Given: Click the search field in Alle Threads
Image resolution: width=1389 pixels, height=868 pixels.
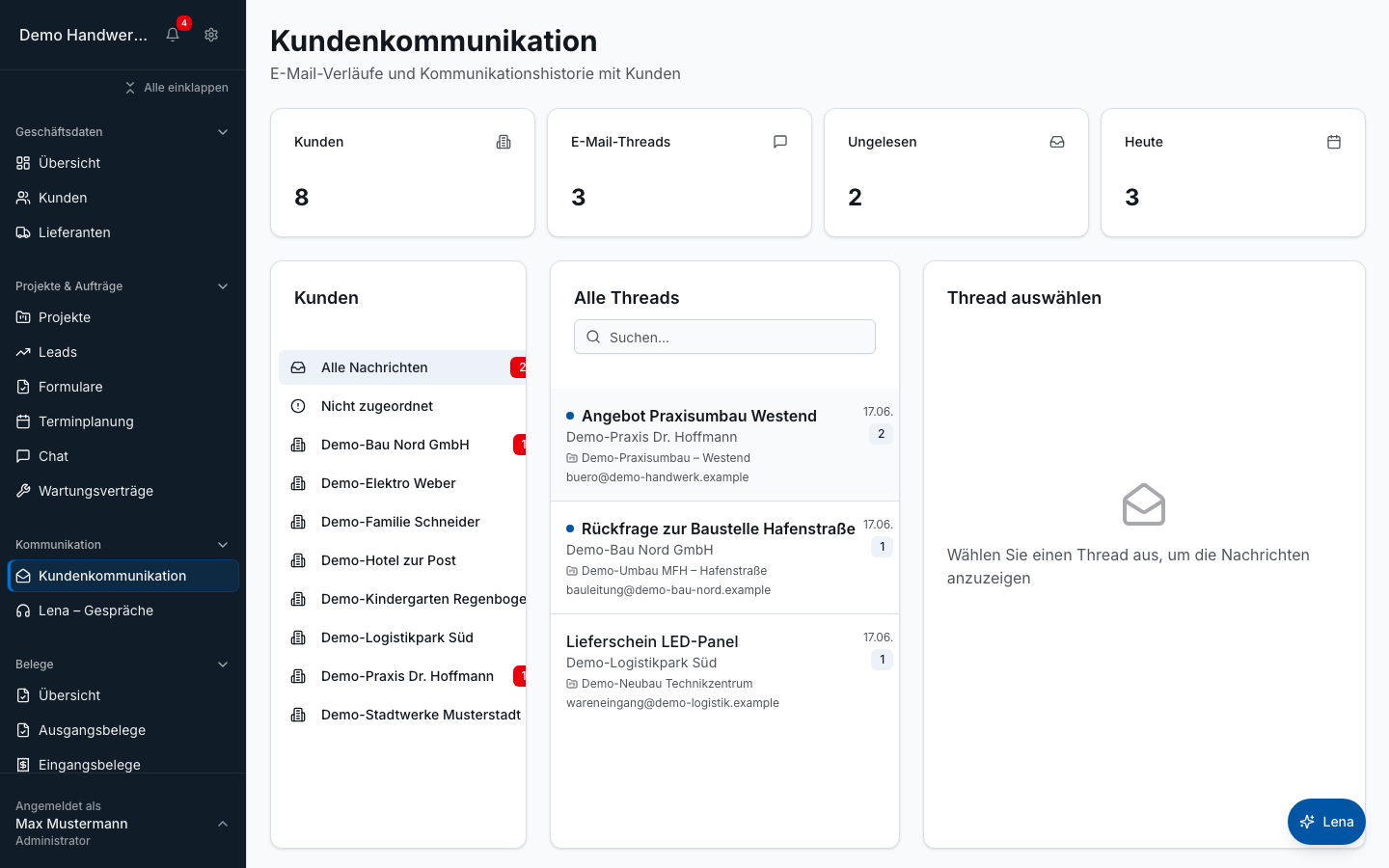Looking at the screenshot, I should 724,337.
